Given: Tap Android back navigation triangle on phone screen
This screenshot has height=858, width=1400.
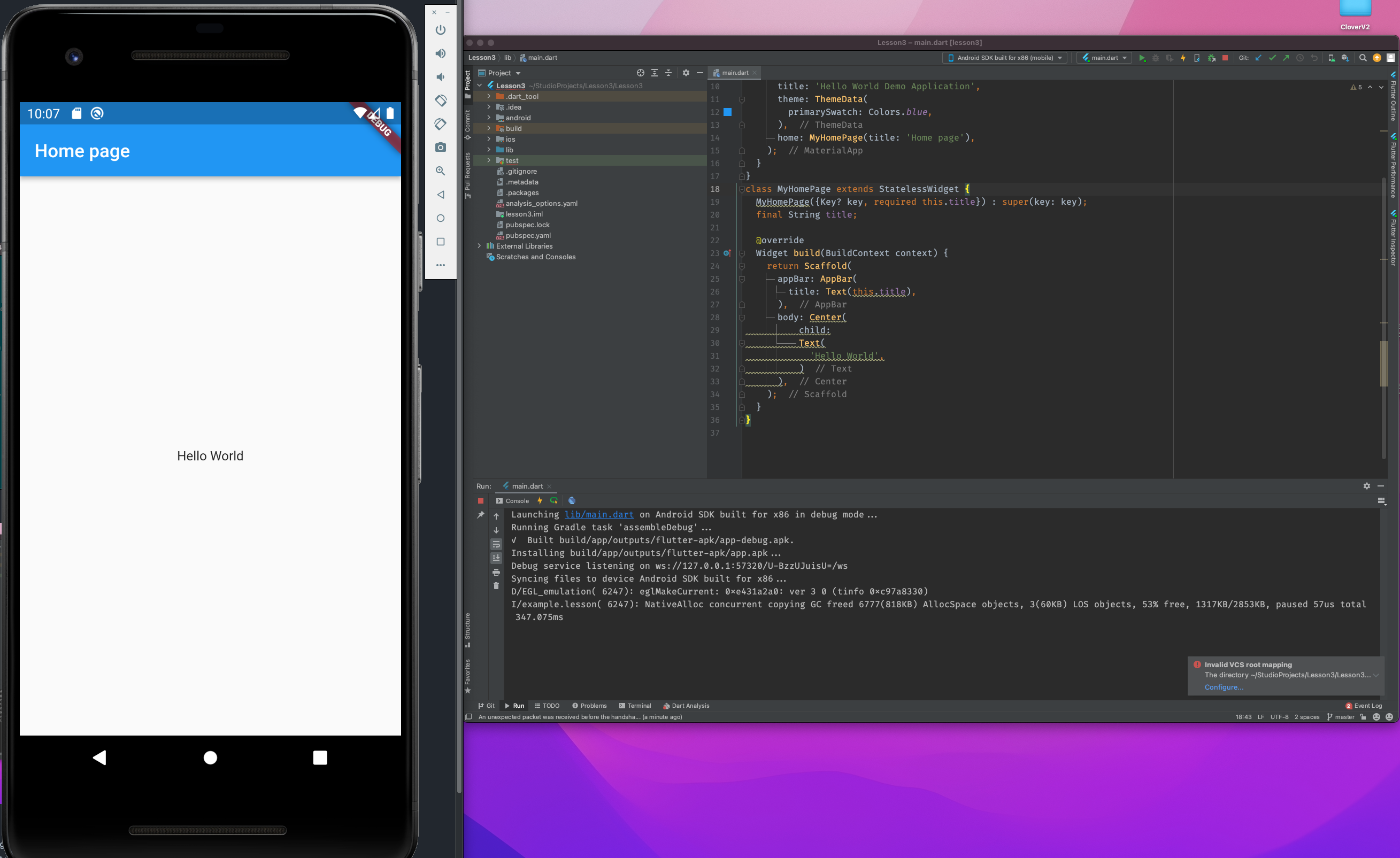Looking at the screenshot, I should coord(99,757).
